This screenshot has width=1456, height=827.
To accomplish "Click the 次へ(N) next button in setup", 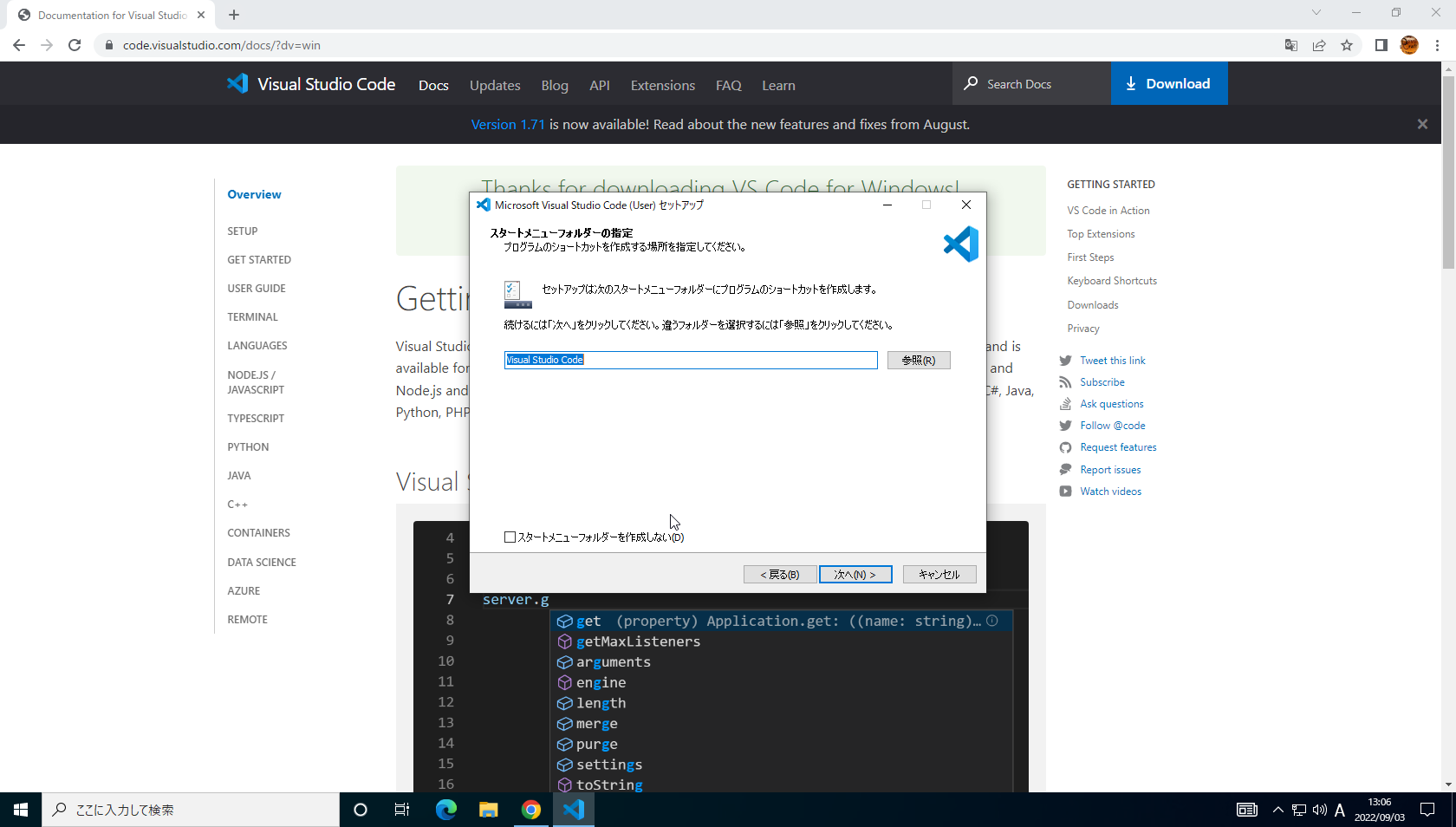I will [x=855, y=575].
